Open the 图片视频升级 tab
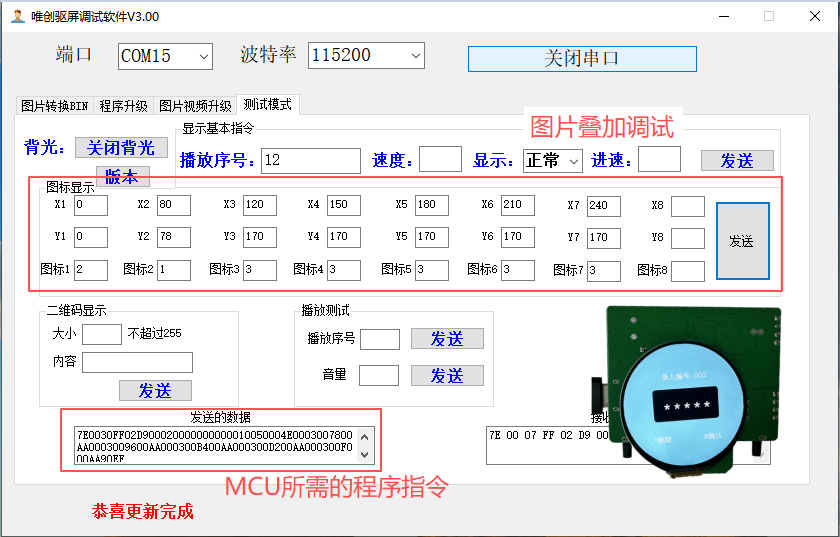Image resolution: width=840 pixels, height=537 pixels. click(195, 106)
